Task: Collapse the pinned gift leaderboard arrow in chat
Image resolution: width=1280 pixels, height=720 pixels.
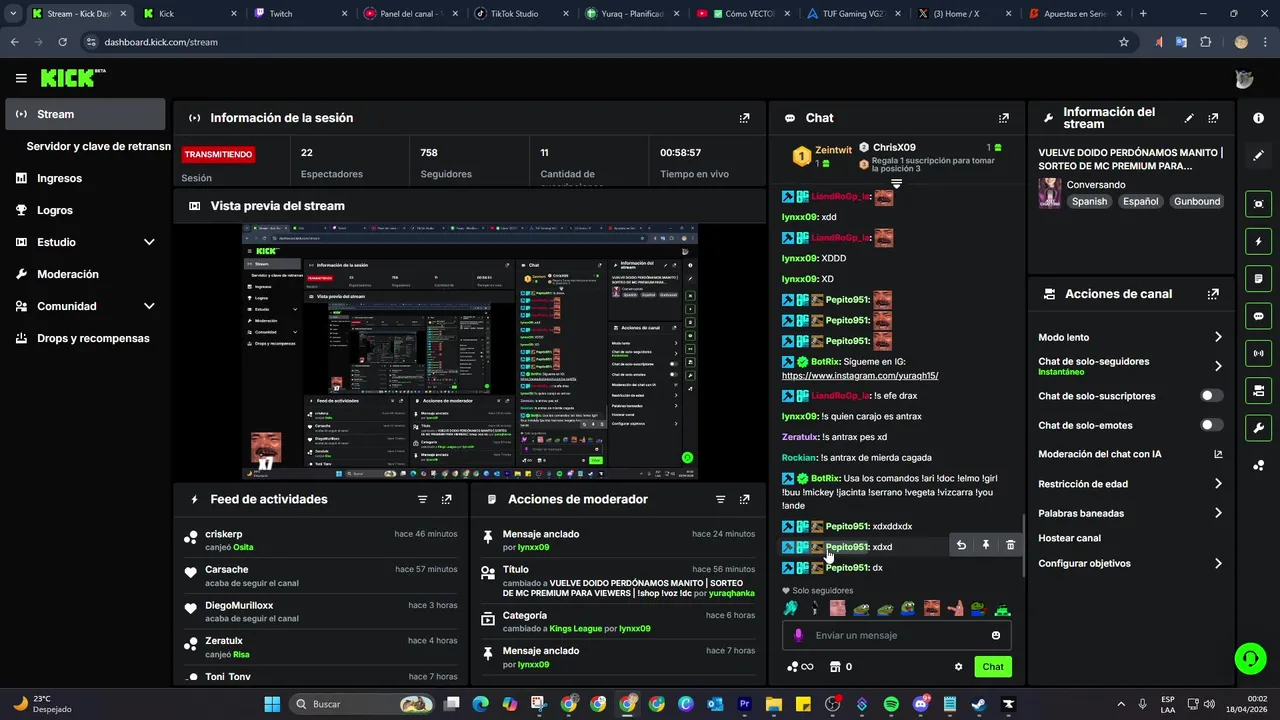Action: (896, 184)
